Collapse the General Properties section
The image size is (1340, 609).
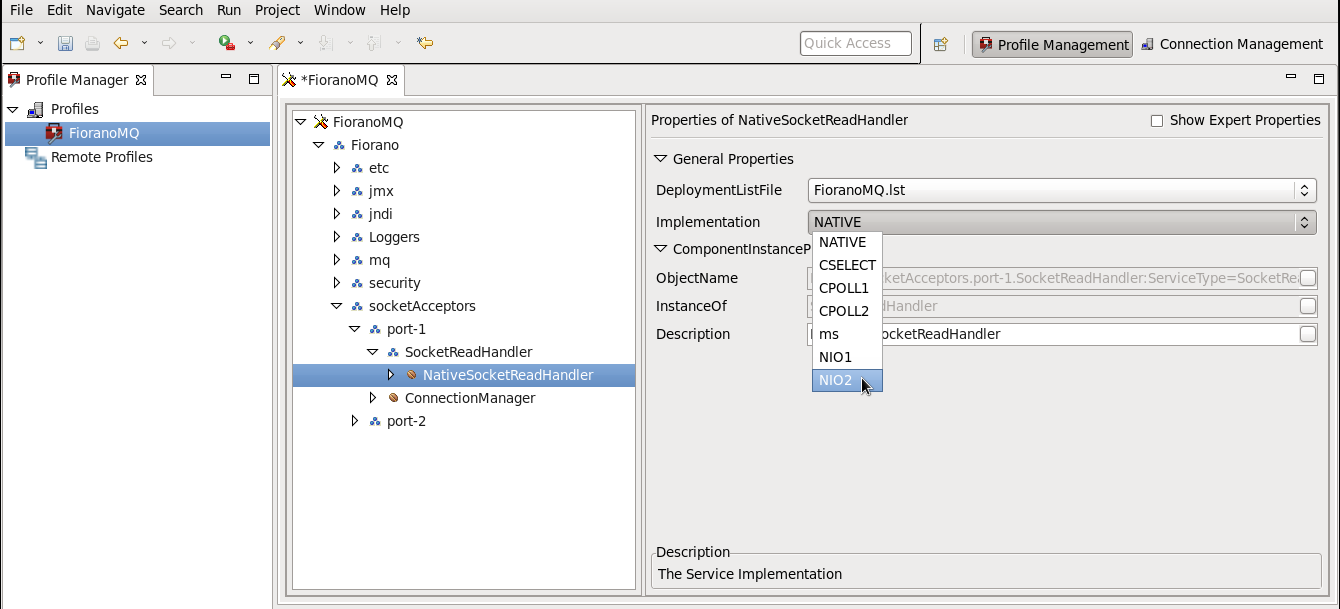[x=660, y=159]
